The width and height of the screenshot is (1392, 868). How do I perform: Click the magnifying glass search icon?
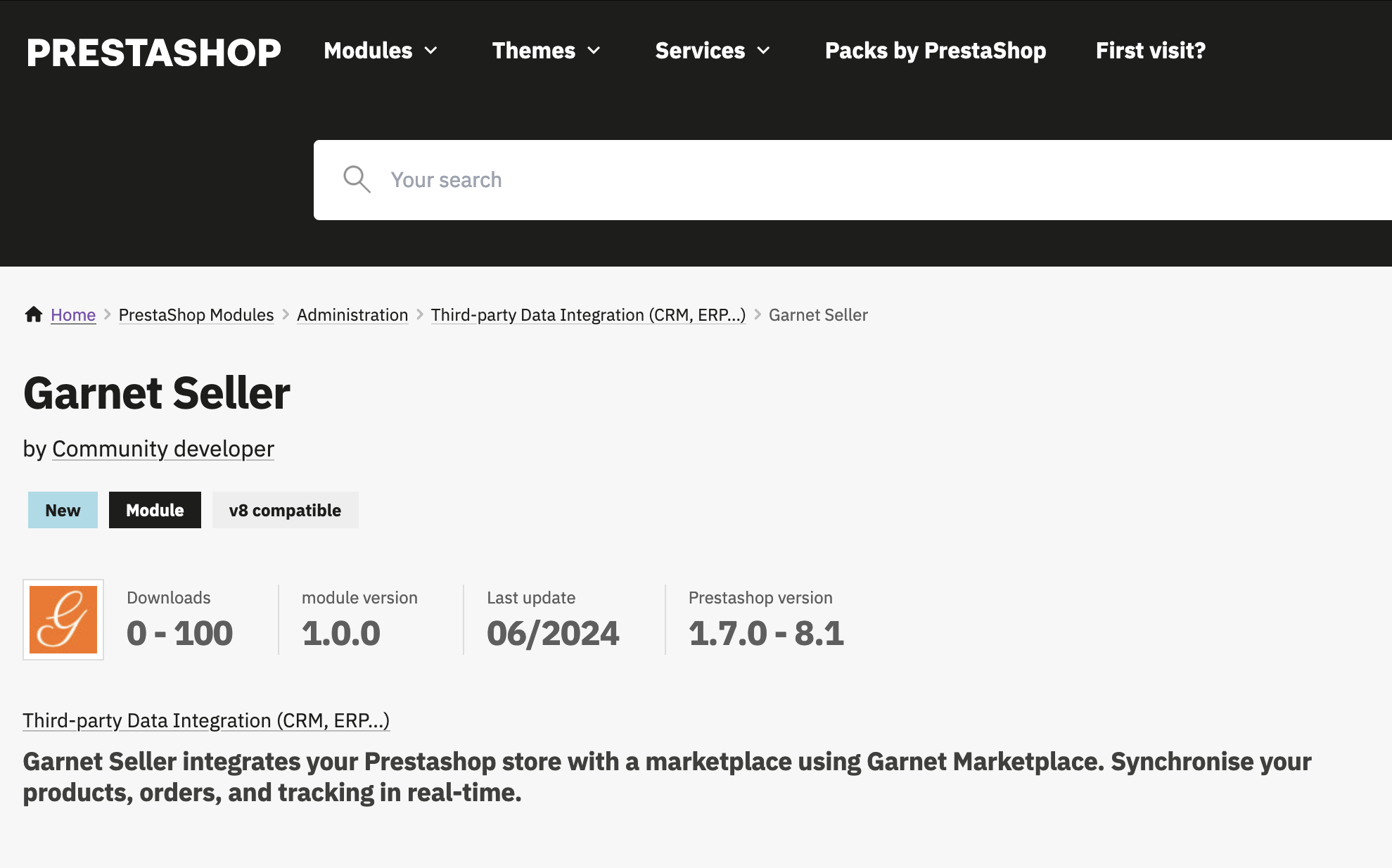tap(357, 179)
